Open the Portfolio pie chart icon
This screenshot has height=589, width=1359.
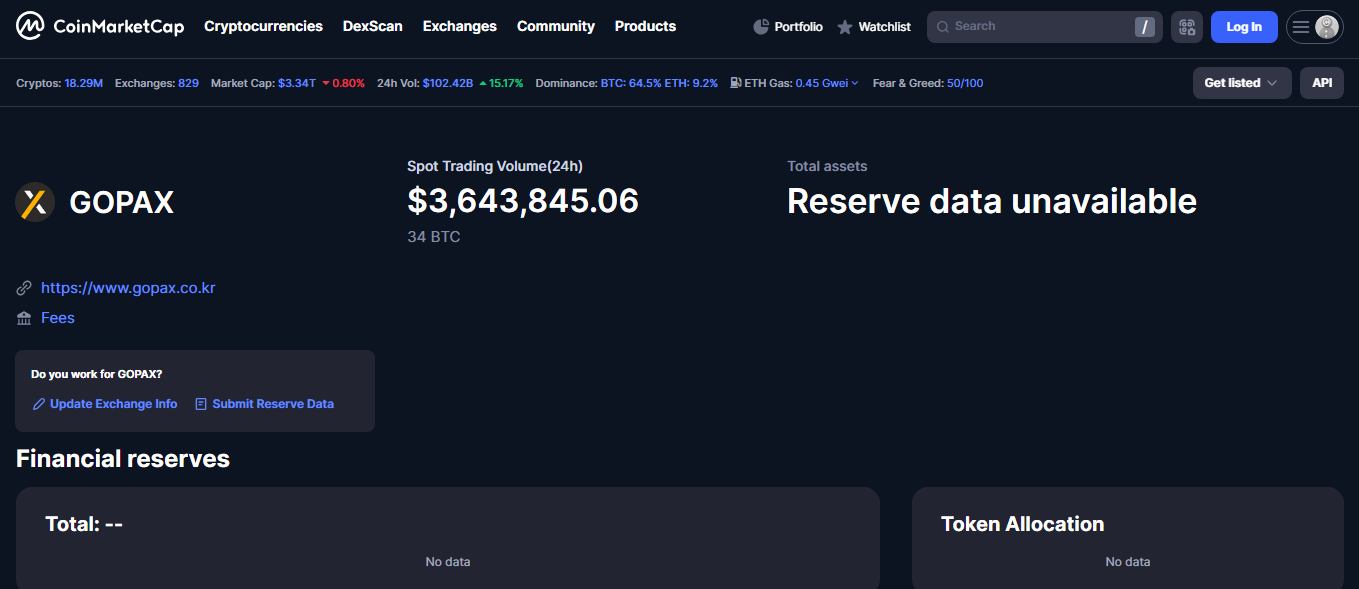coord(761,27)
